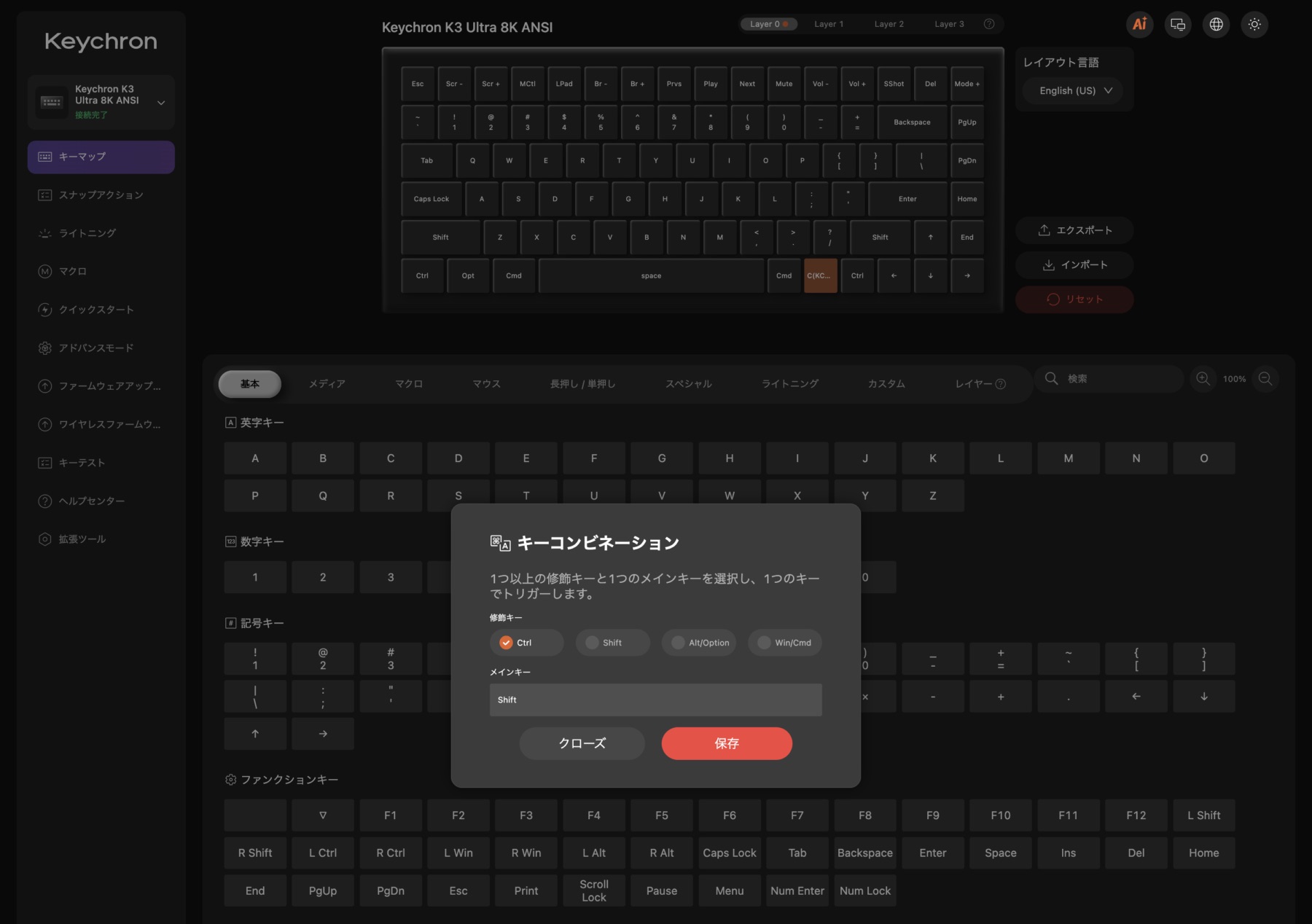Toggle the light/dark theme sun icon
1312x924 pixels.
tap(1254, 24)
